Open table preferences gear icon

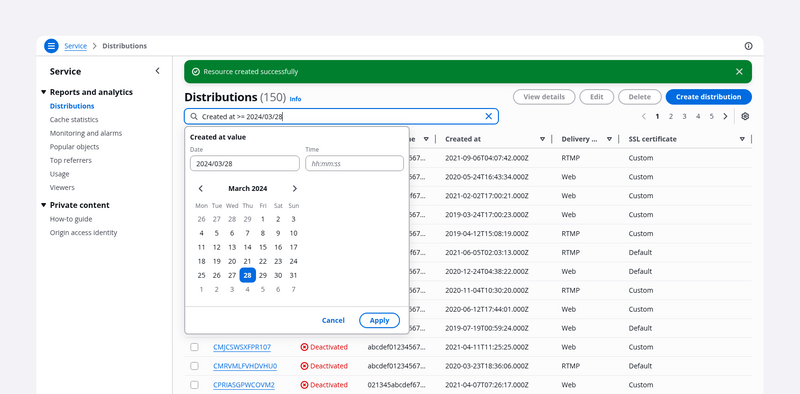[x=745, y=116]
